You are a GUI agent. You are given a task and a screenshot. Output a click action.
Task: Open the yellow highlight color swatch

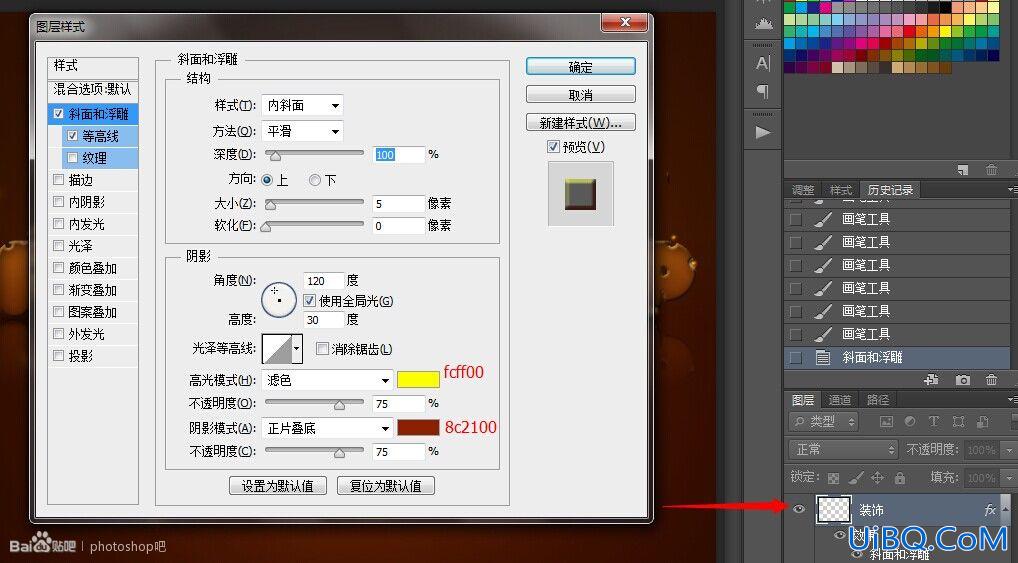[418, 380]
